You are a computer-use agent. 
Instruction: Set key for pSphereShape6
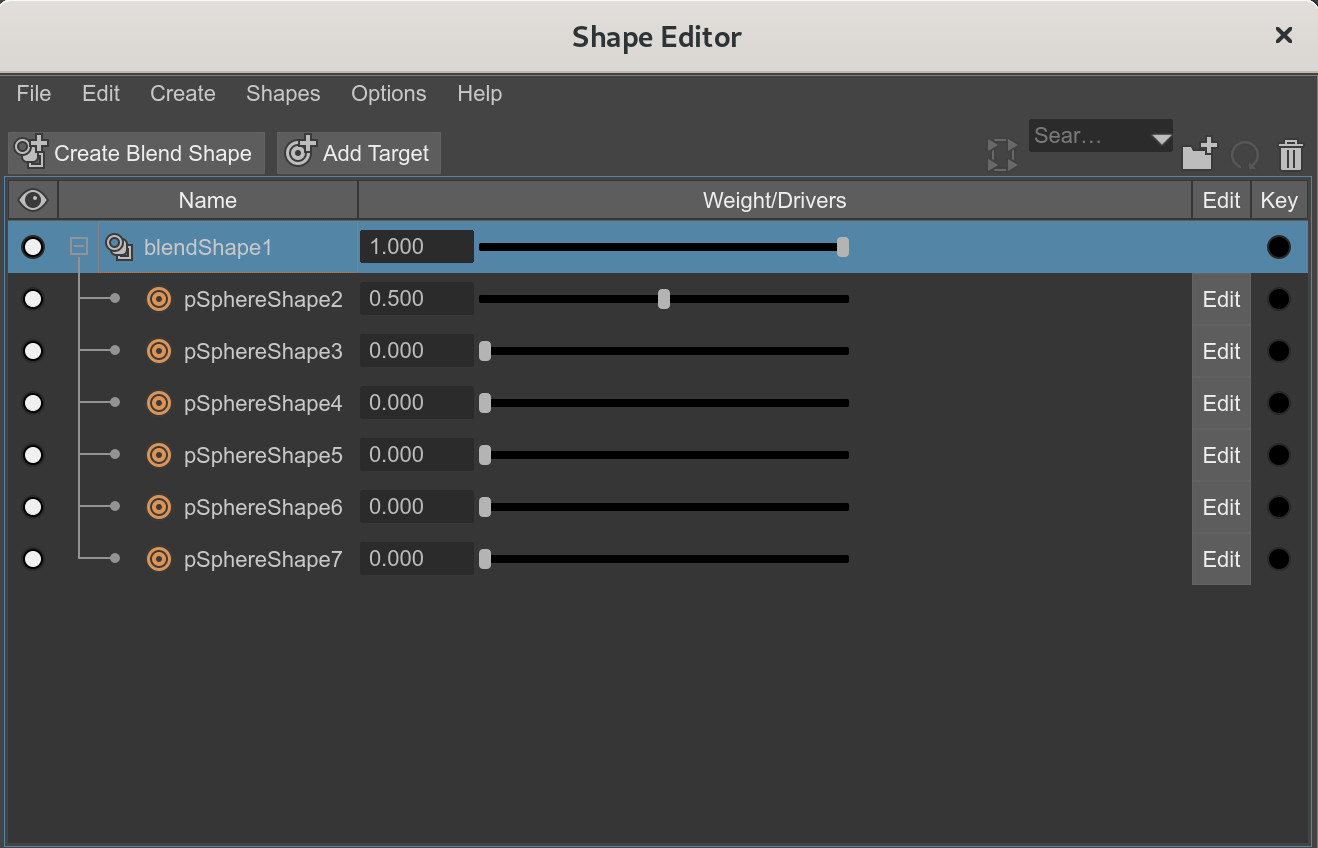pyautogui.click(x=1279, y=507)
